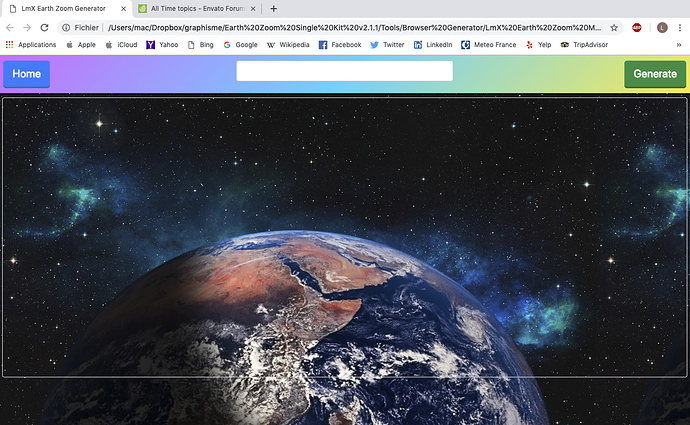The height and width of the screenshot is (425, 690).
Task: Open the Bing bookmark
Action: click(200, 44)
